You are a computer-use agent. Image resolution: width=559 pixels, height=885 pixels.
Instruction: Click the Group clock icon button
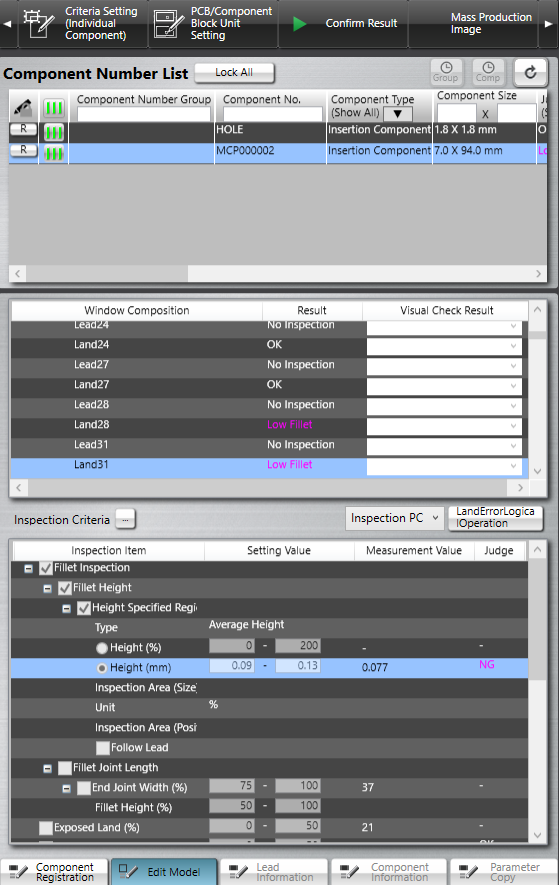(x=446, y=72)
